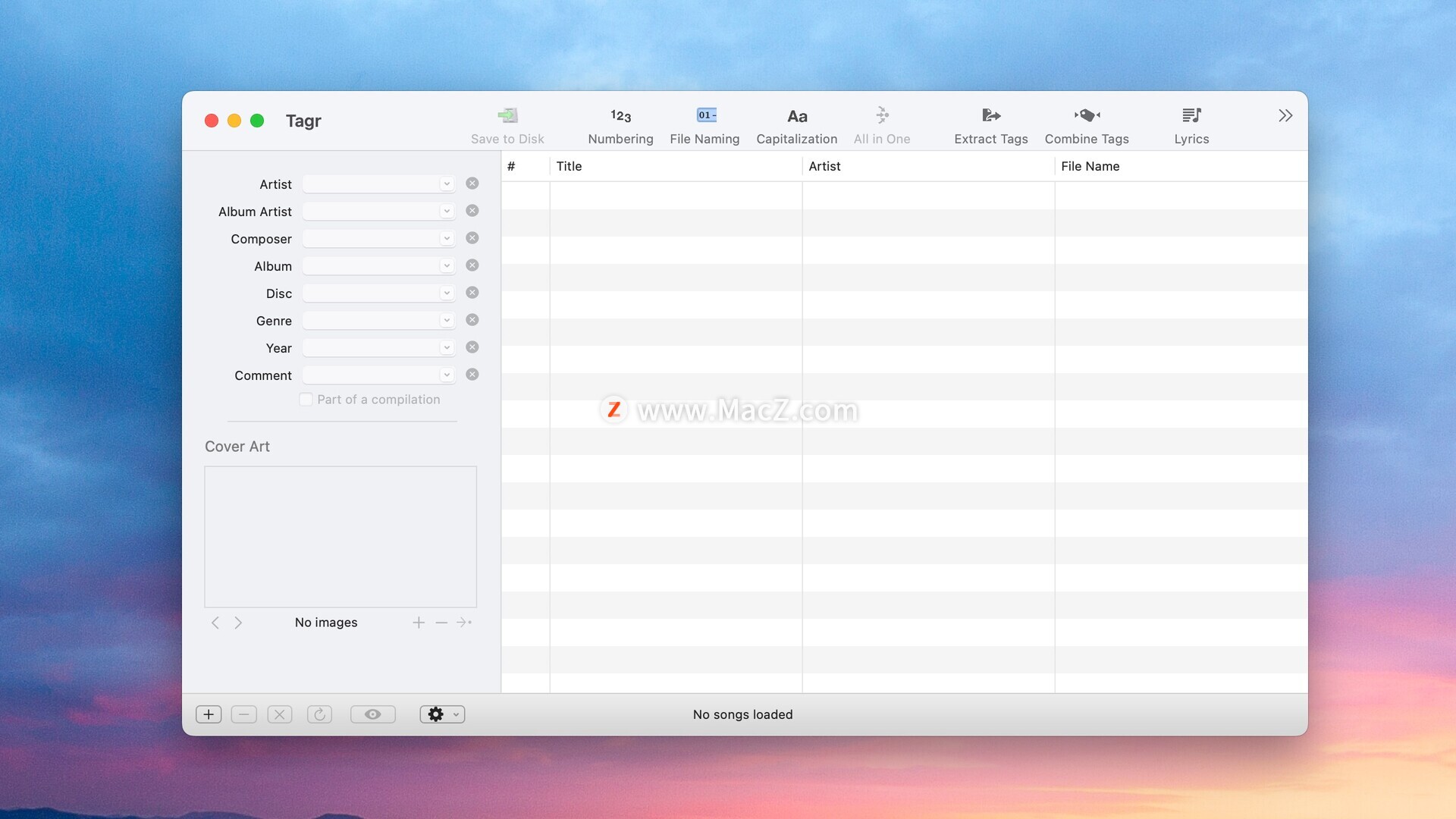The image size is (1456, 819).
Task: Expand the Artist dropdown arrow
Action: (x=447, y=184)
